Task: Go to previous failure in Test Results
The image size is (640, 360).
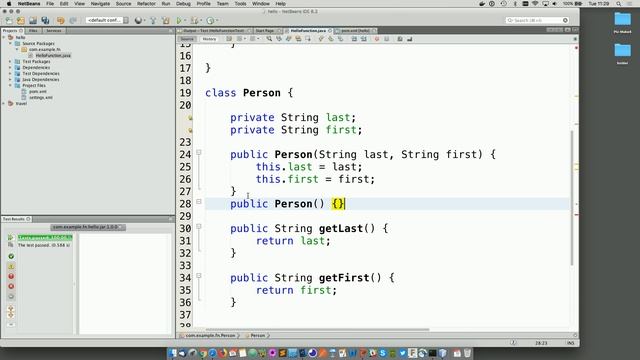Action: (11, 309)
